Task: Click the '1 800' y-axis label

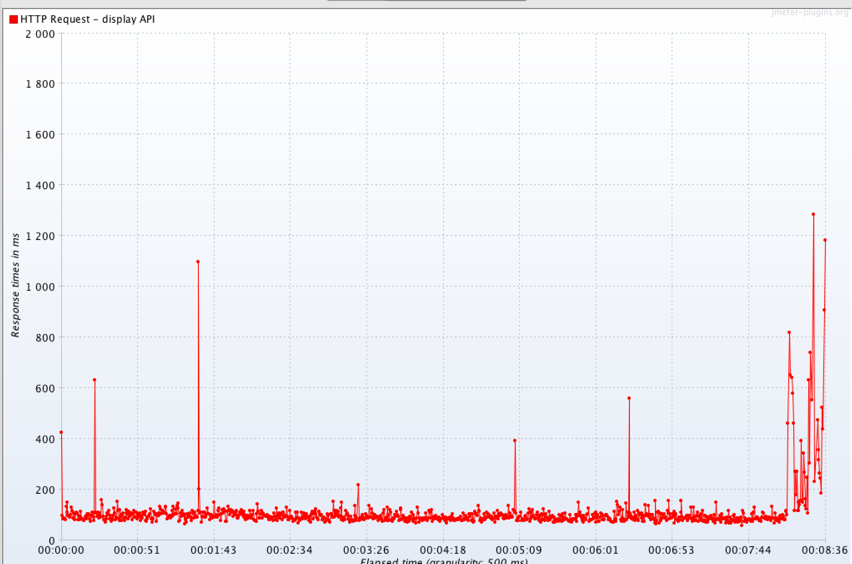Action: 40,84
